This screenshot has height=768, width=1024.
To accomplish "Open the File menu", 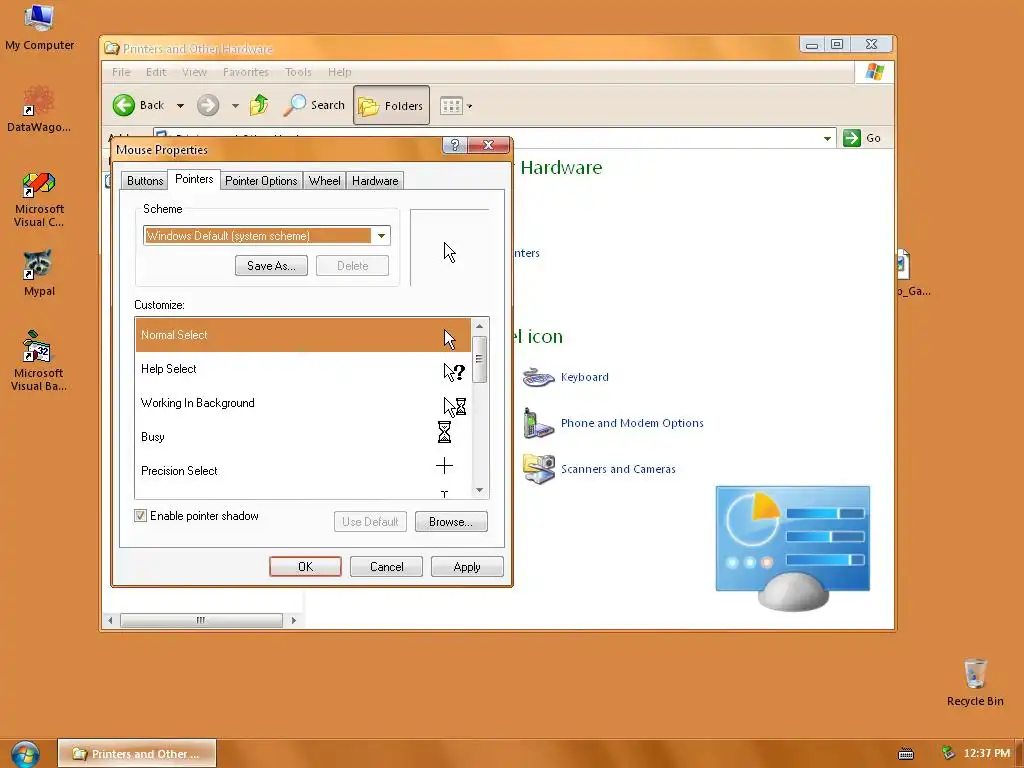I will click(121, 72).
